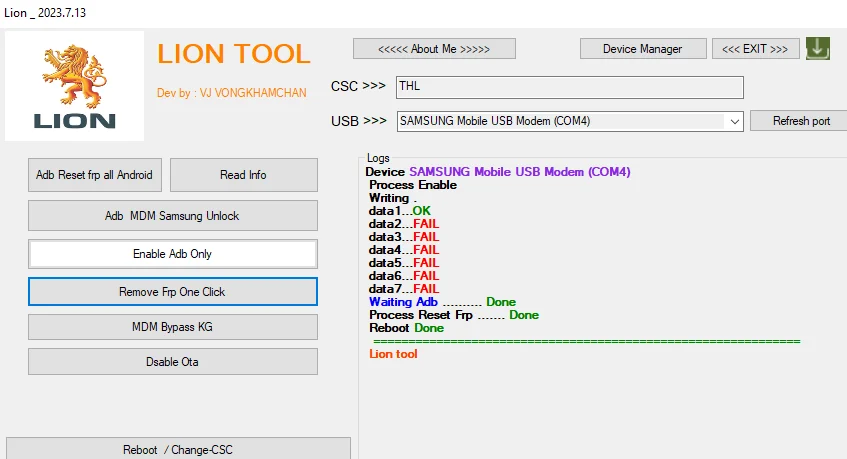Select the SAMSUNG Mobile USB Modem combo box
This screenshot has width=847, height=459.
569,122
